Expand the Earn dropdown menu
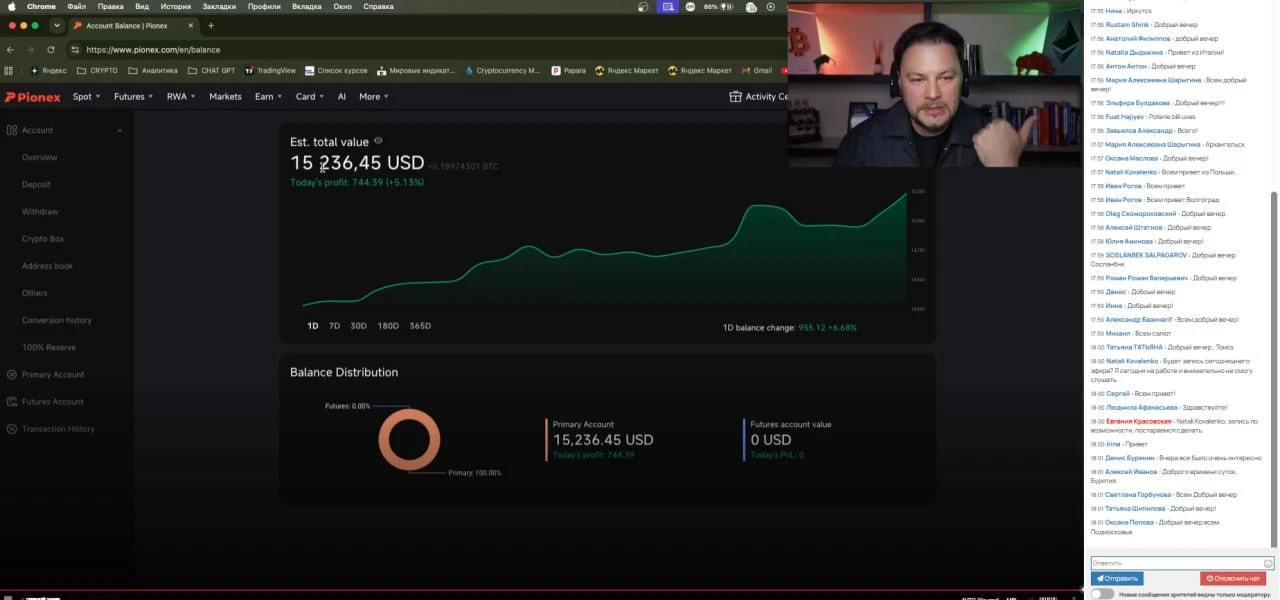 268,97
